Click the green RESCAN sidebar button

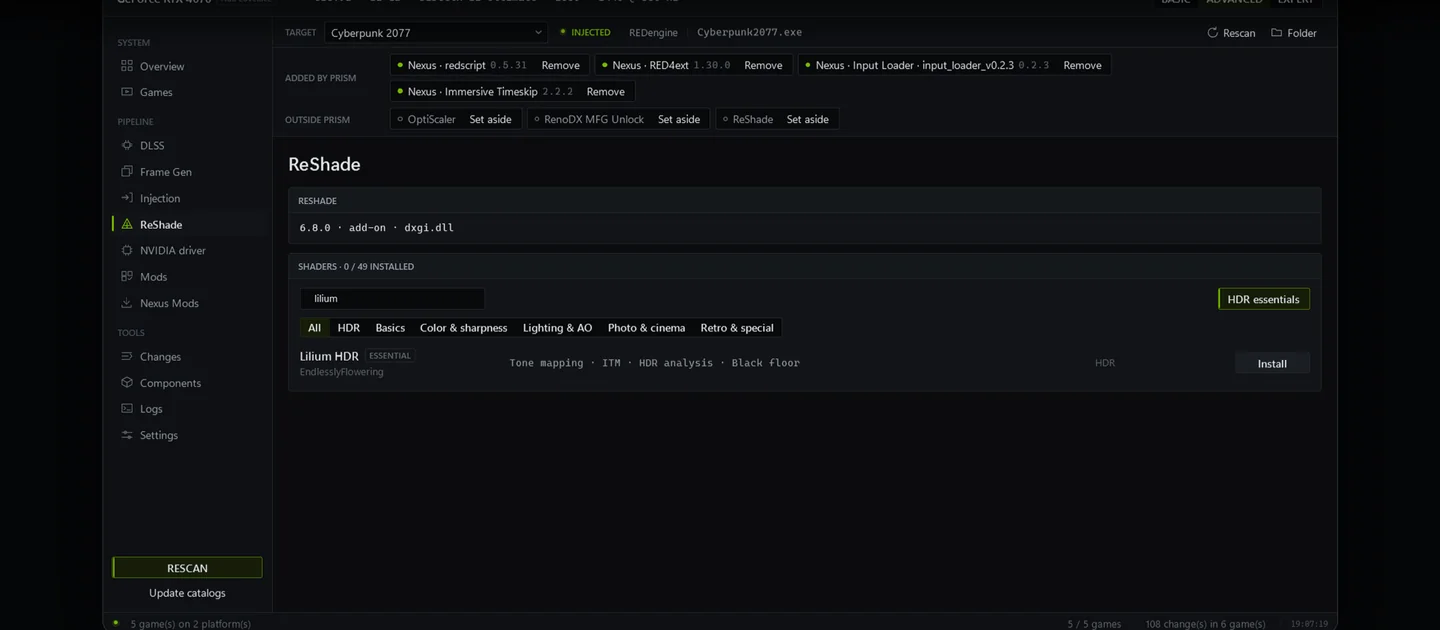187,568
